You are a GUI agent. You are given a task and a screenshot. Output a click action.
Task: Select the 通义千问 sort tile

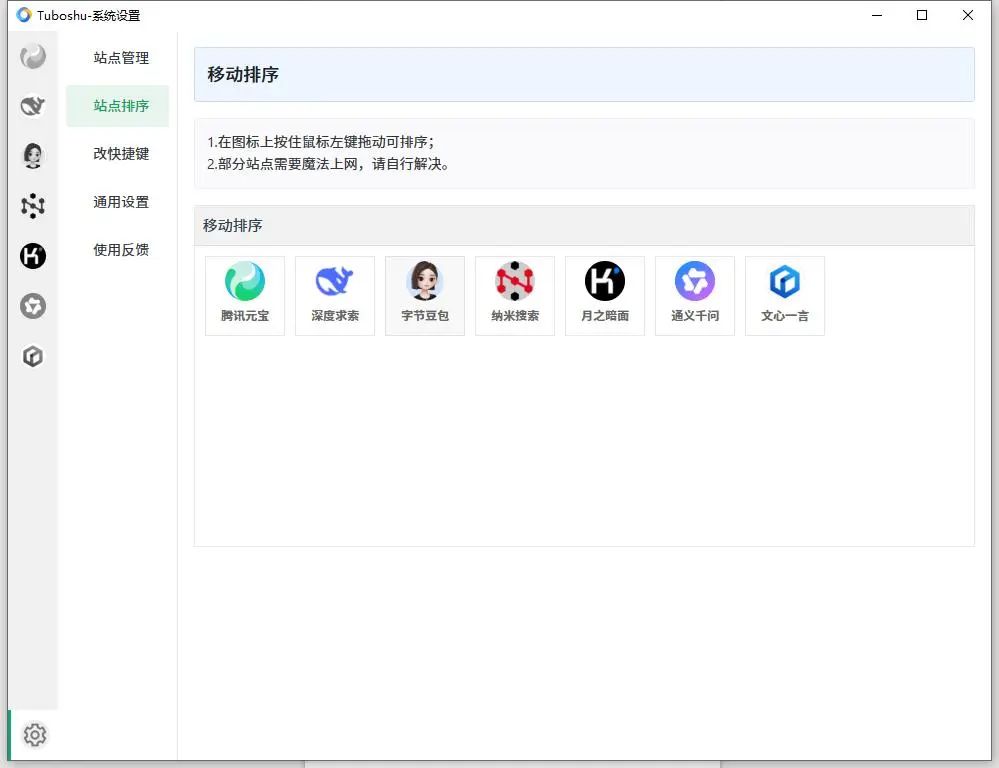coord(694,296)
